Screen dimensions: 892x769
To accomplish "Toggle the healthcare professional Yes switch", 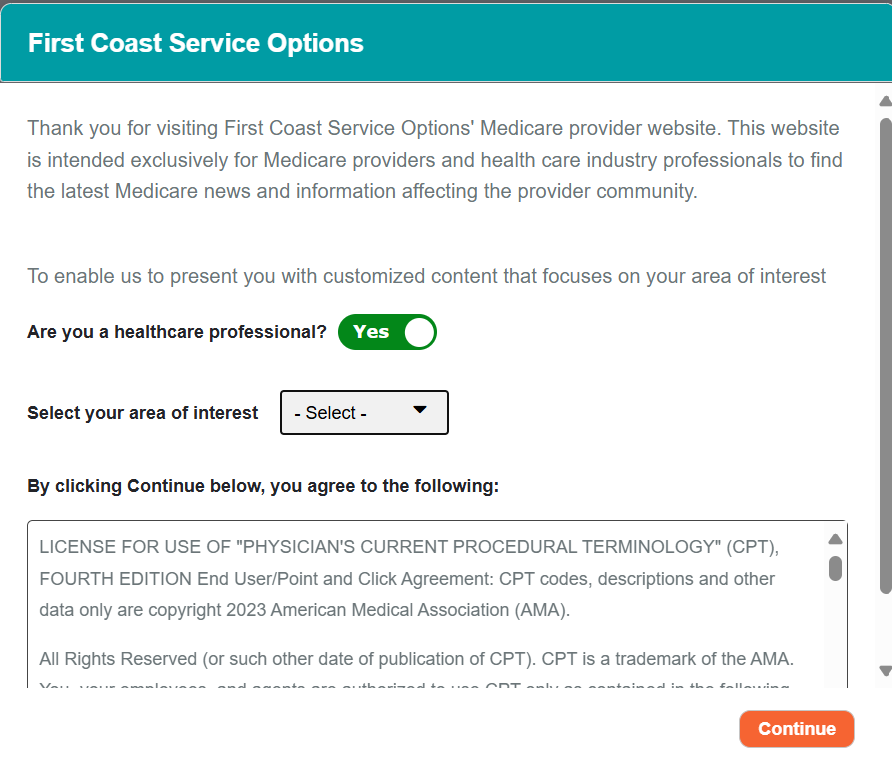I will [x=387, y=332].
